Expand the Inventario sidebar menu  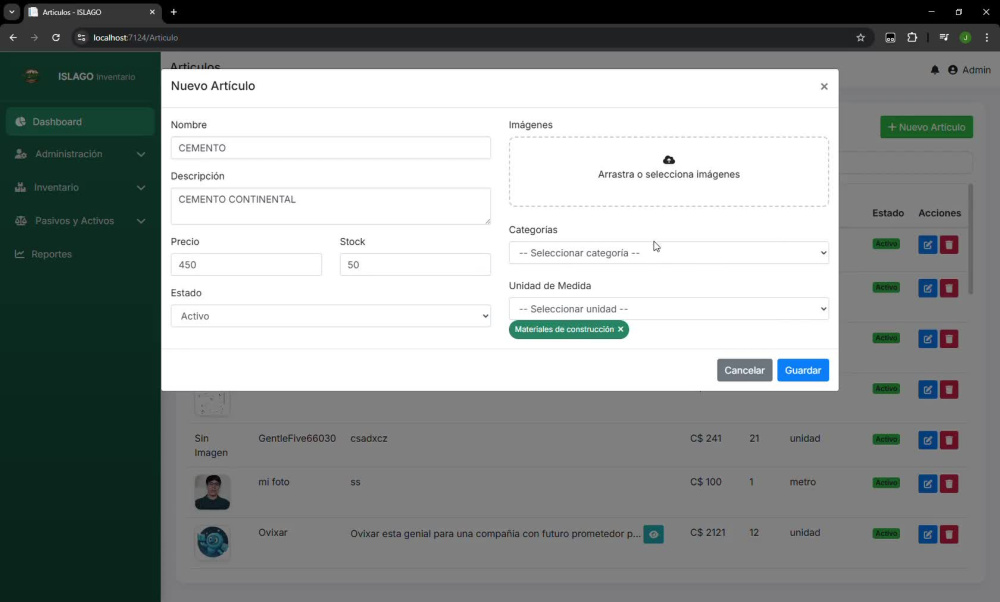[80, 187]
